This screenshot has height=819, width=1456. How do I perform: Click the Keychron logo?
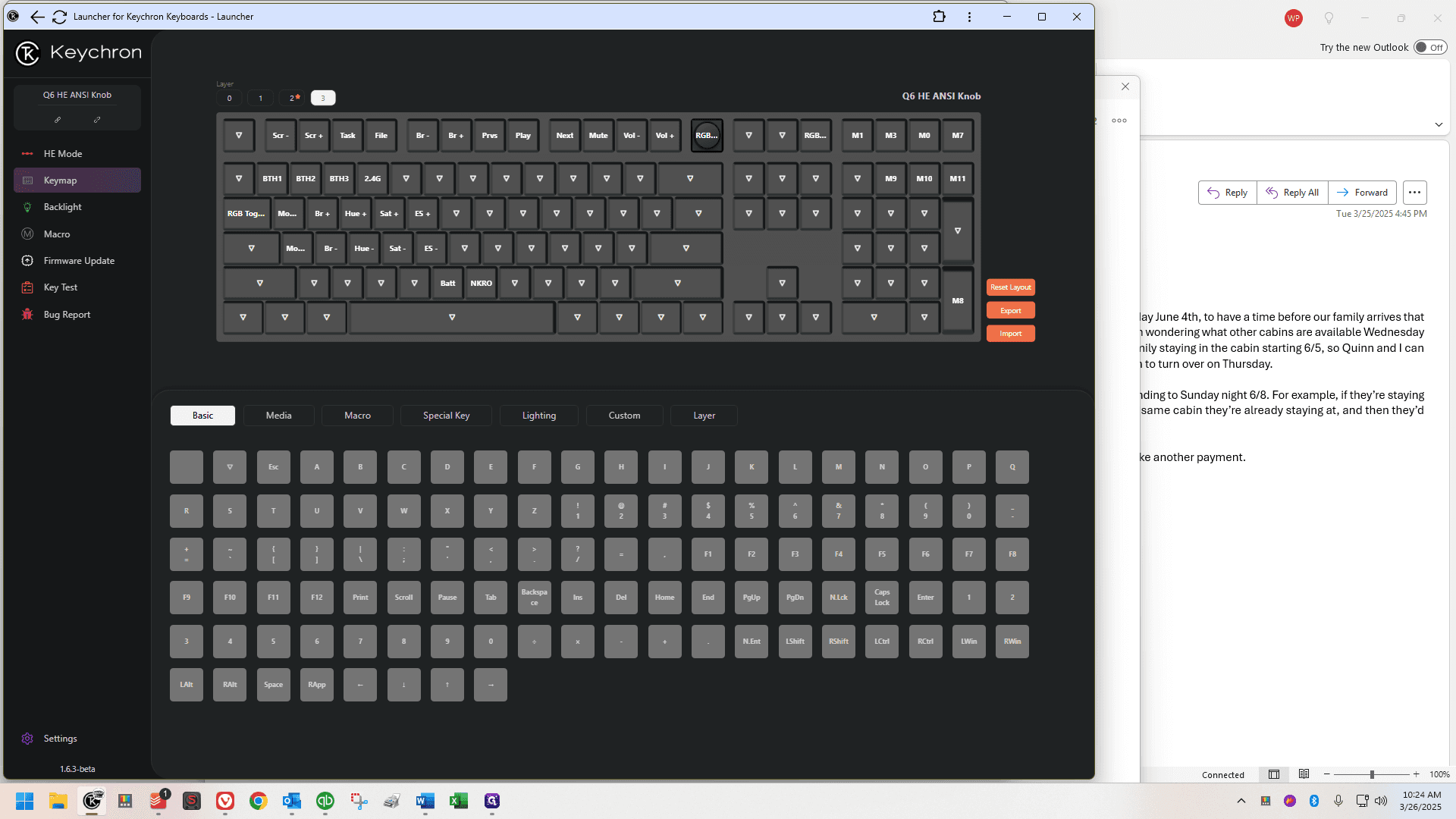pos(78,52)
